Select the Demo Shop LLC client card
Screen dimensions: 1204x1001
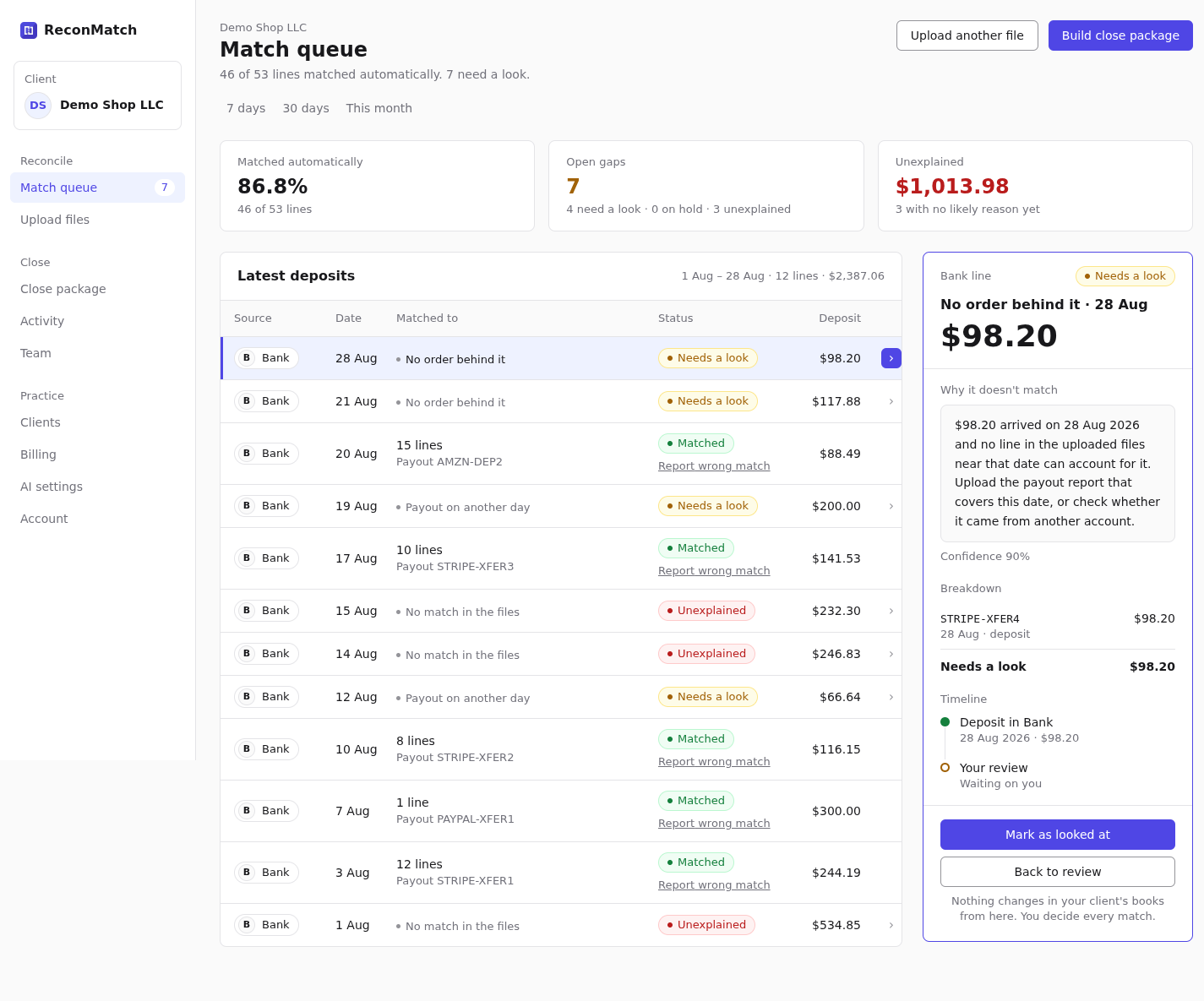(97, 95)
